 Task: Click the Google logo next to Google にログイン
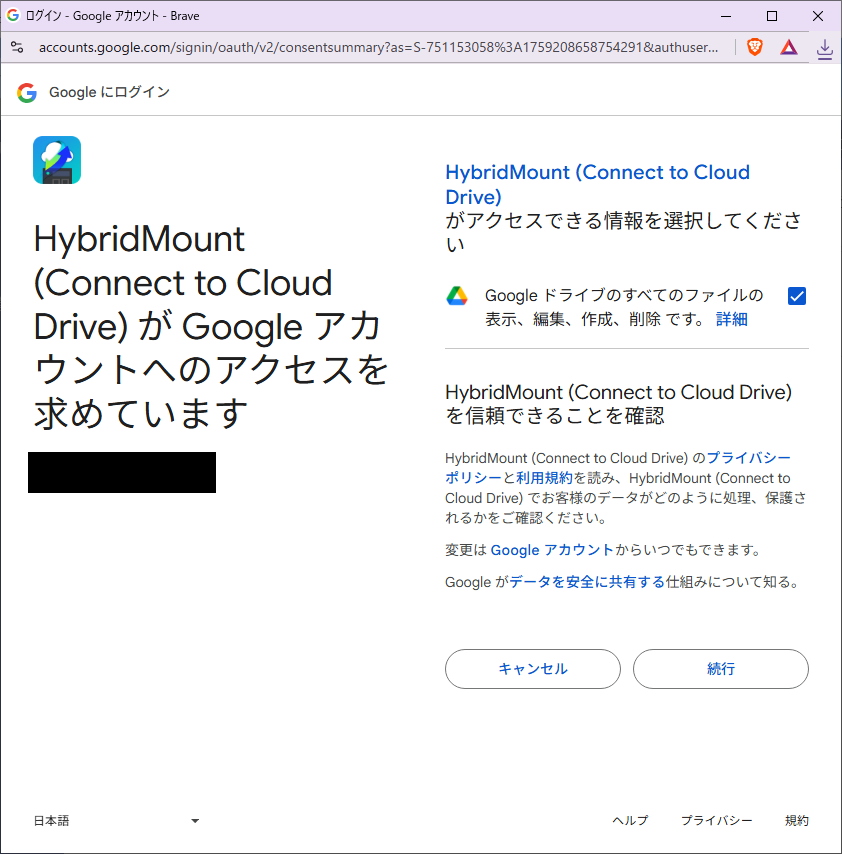[x=27, y=93]
